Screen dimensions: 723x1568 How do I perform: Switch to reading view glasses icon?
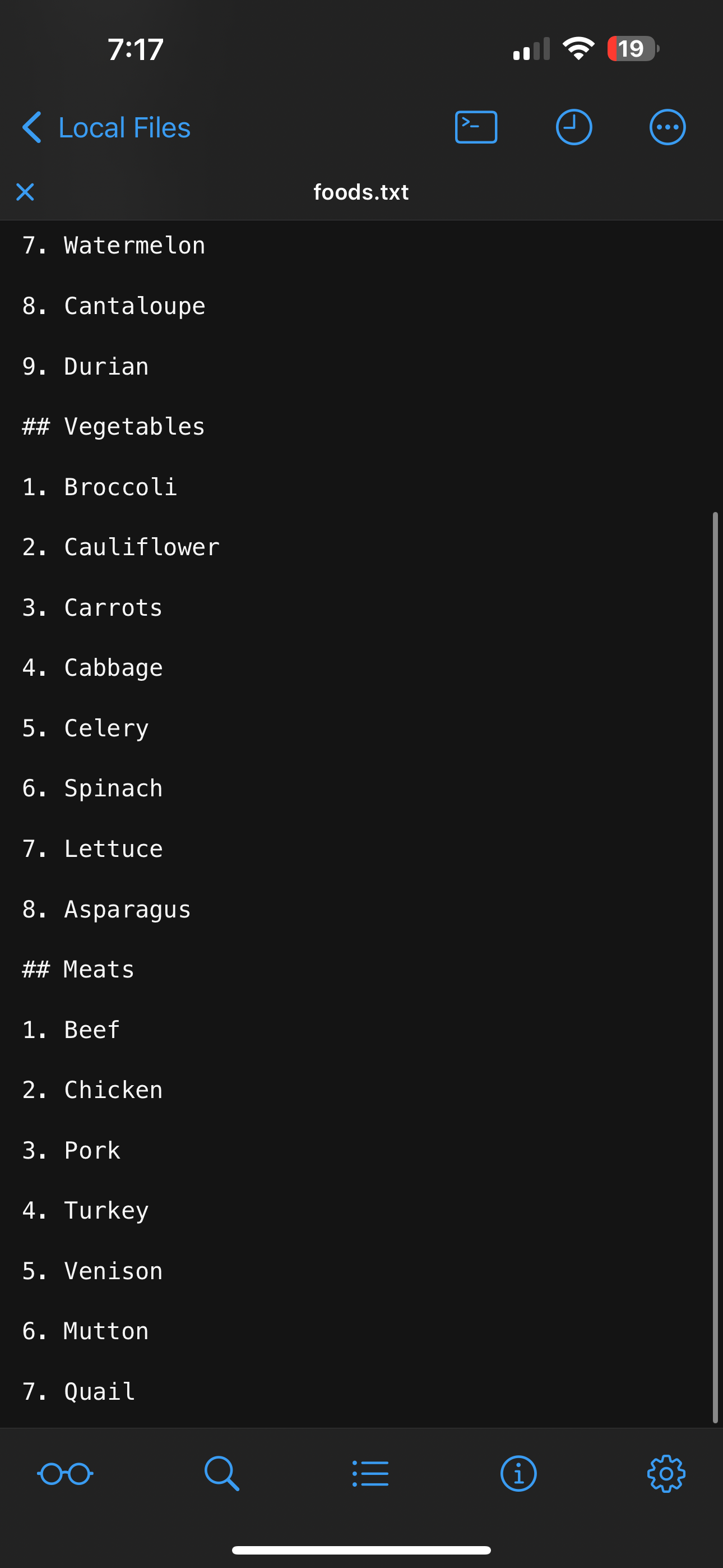(x=65, y=1474)
